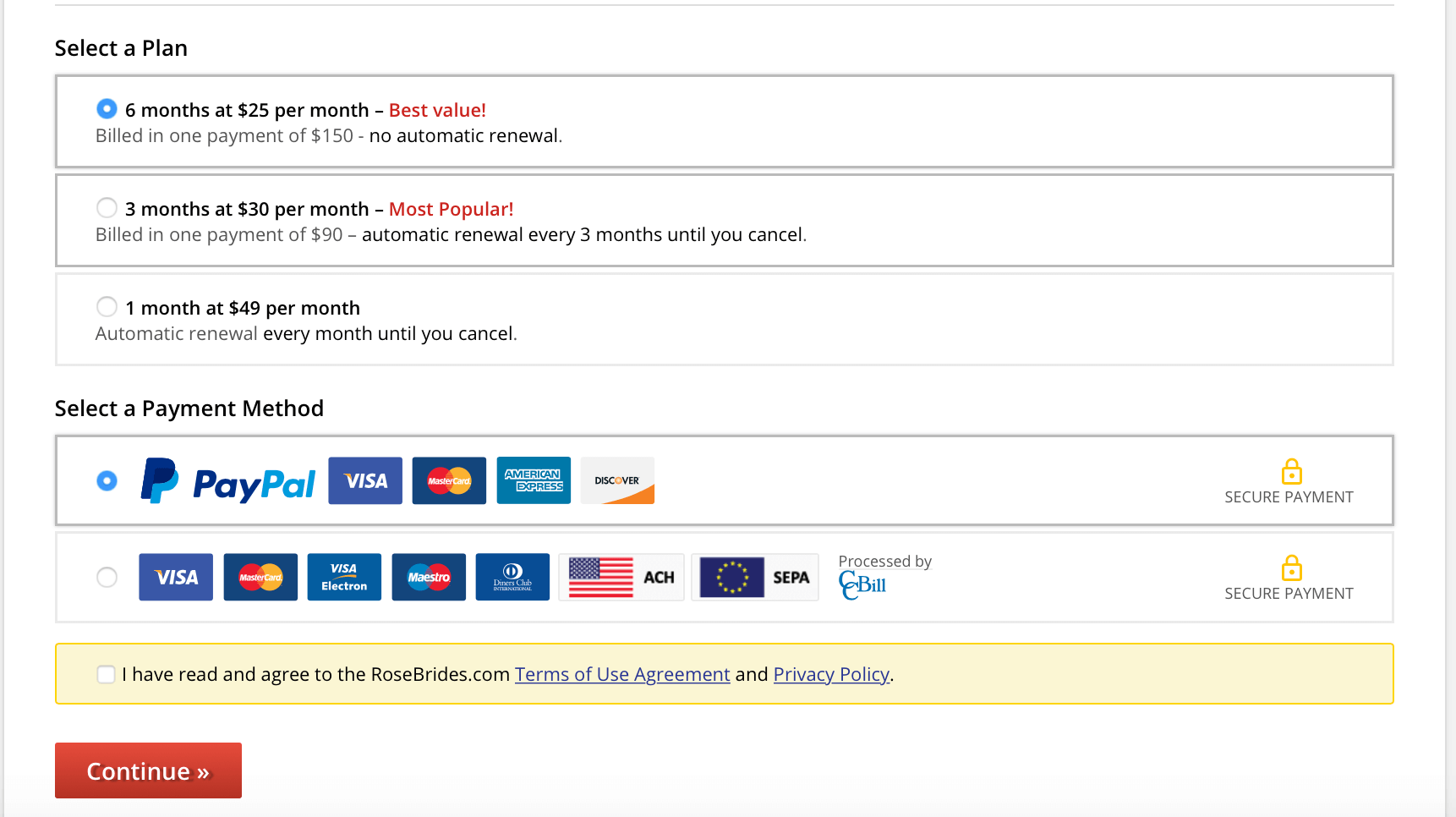
Task: Click the Visa Electron card icon
Action: point(344,577)
